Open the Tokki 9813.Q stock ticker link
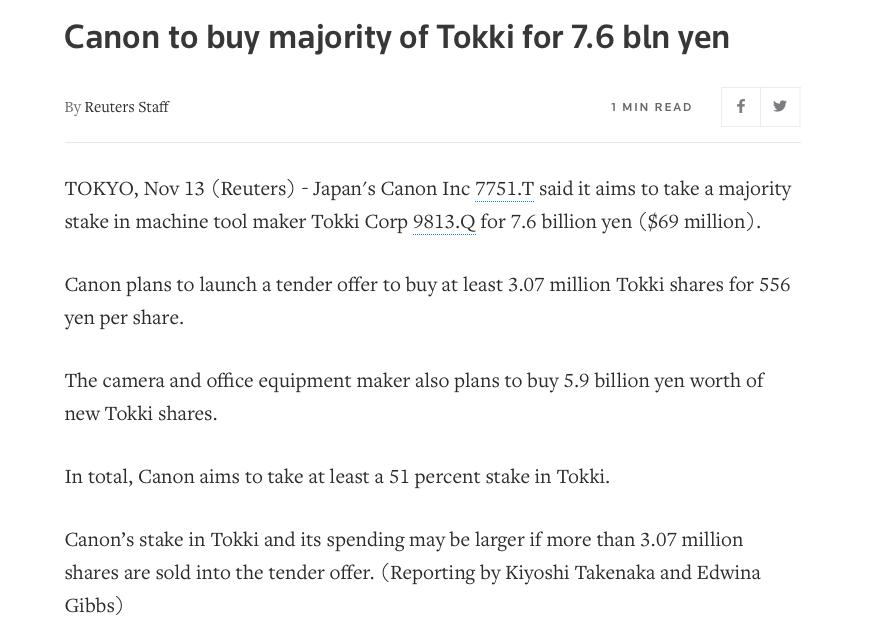The width and height of the screenshot is (879, 626). click(444, 222)
